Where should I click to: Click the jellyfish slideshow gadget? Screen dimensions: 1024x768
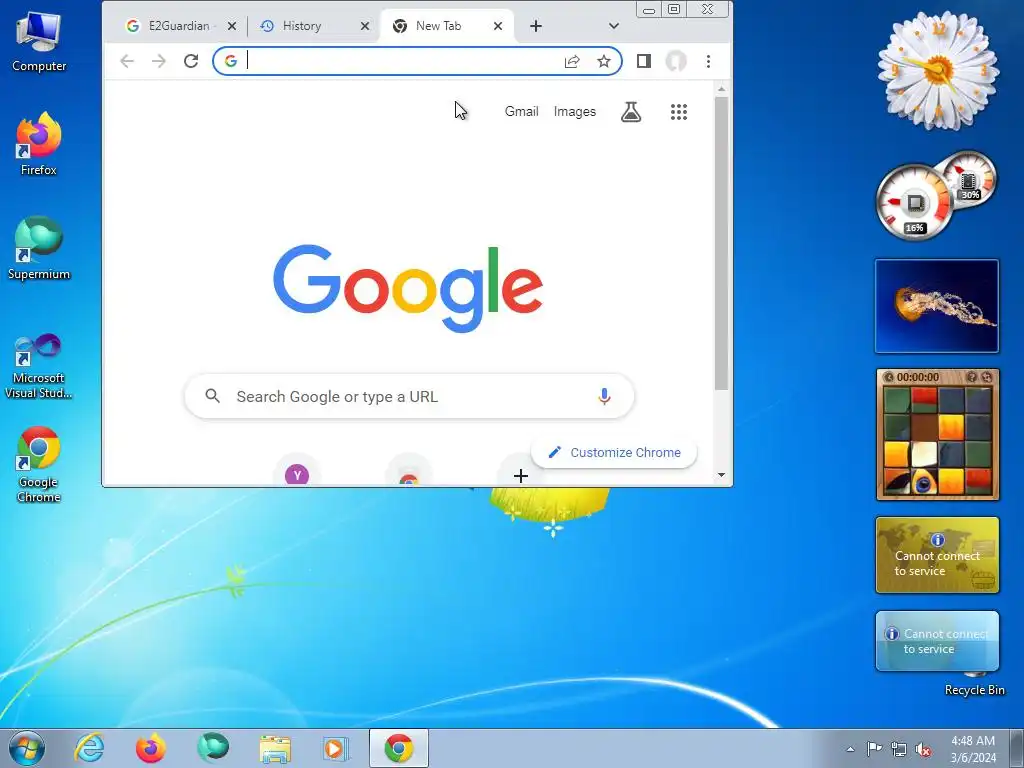click(x=936, y=306)
